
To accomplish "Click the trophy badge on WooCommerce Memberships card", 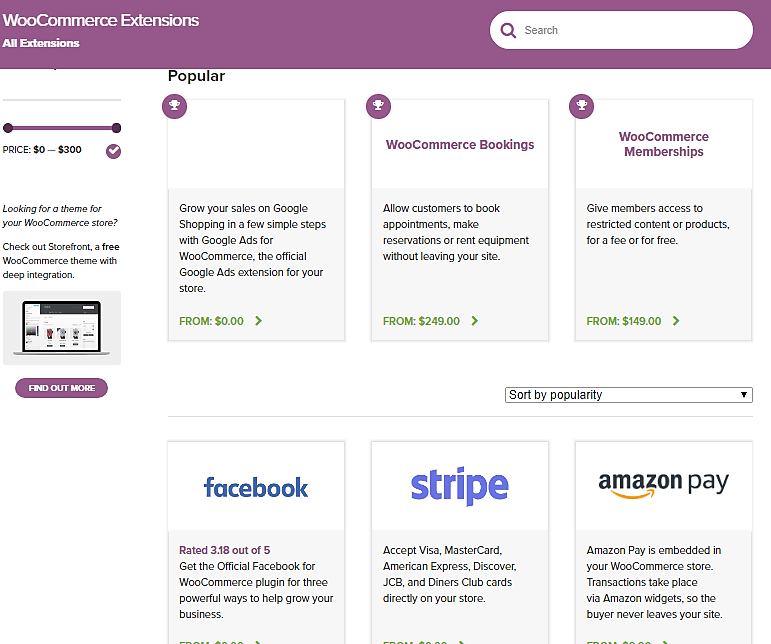I will click(582, 106).
